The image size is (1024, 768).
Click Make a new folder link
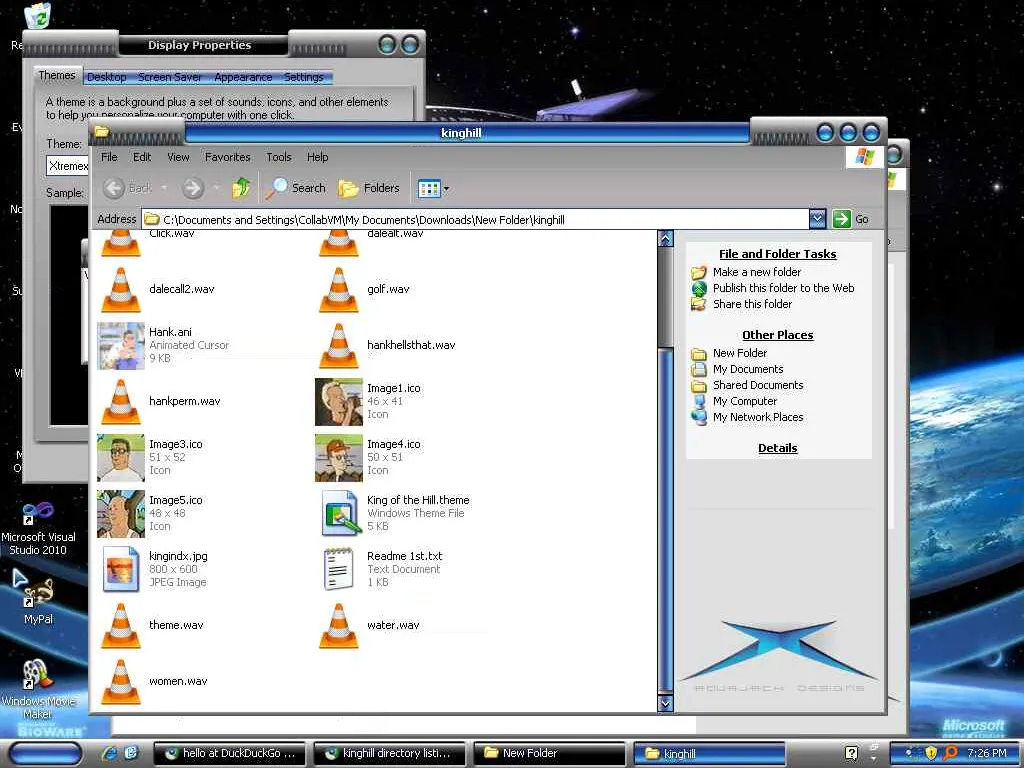(x=756, y=272)
